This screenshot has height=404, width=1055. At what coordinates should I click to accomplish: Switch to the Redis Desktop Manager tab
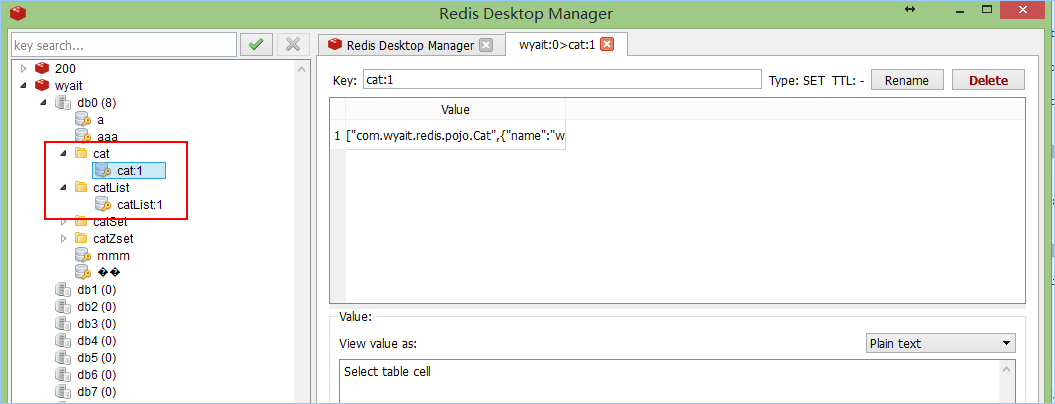tap(411, 46)
